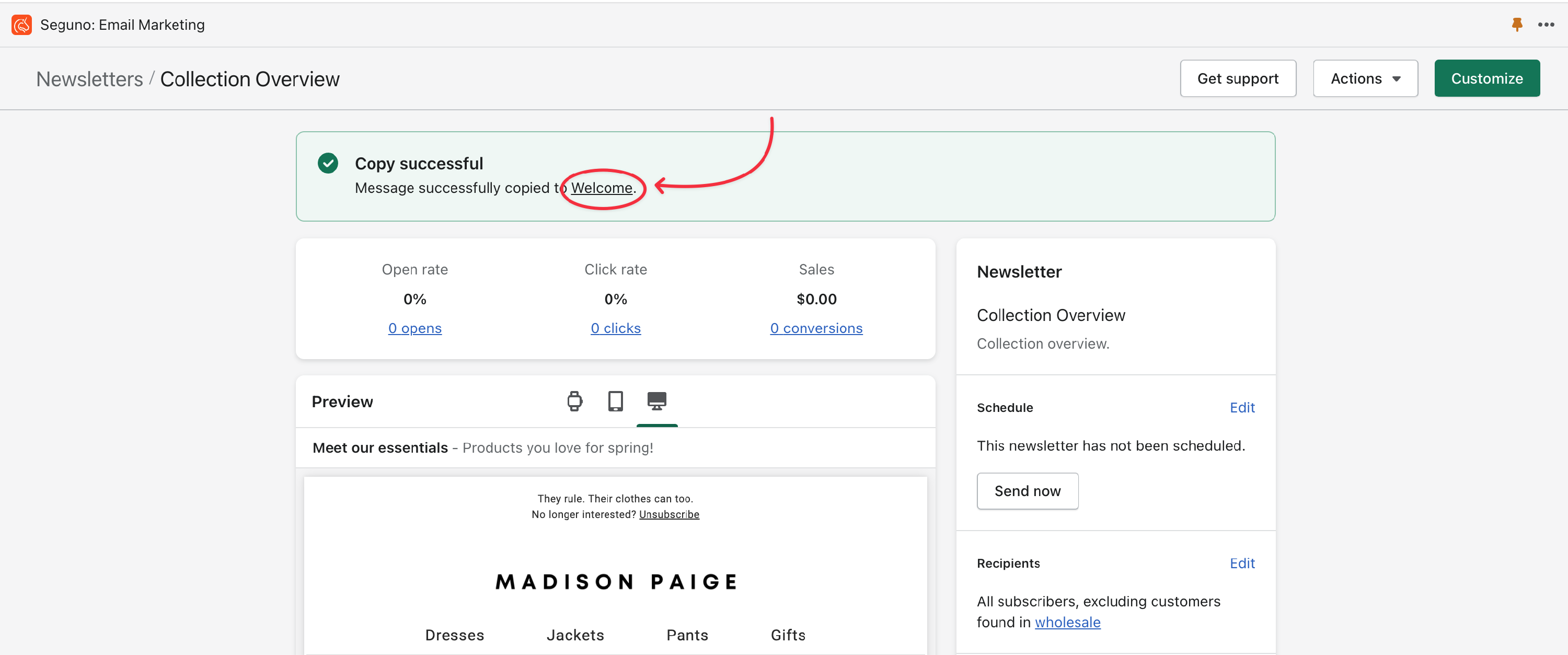Click the Seguno app logo icon
This screenshot has height=655, width=1568.
click(21, 25)
